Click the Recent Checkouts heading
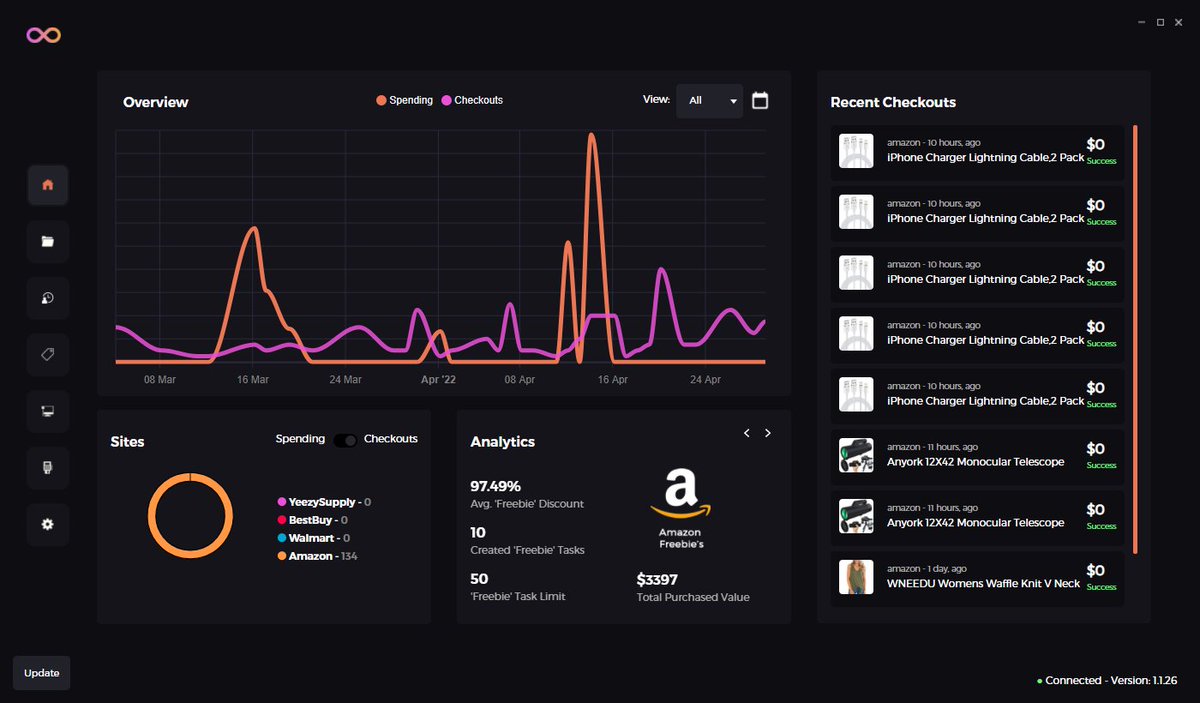The height and width of the screenshot is (703, 1200). (893, 102)
